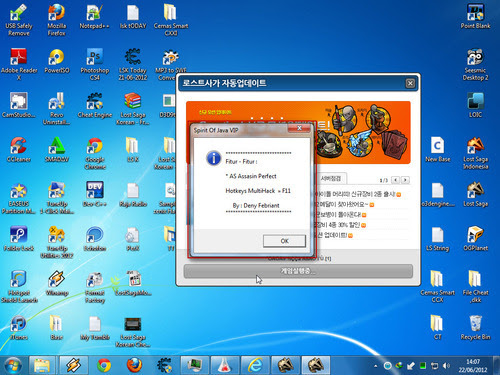Open Lost Saga Korean Cheat icon
The height and width of the screenshot is (375, 500).
click(x=133, y=331)
